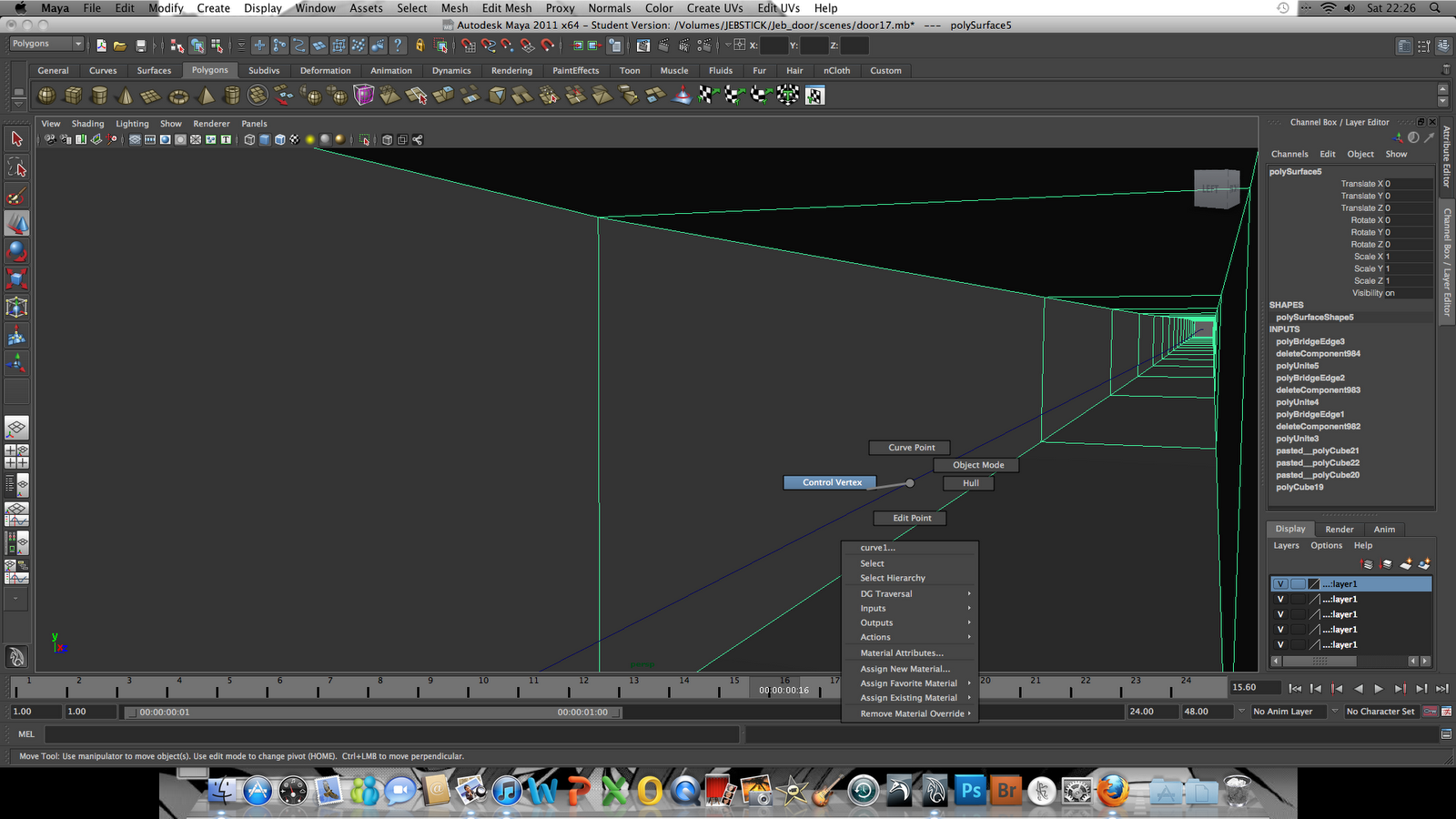Select Control Vertex in marking menu
Screen dimensions: 1456x819
click(x=828, y=482)
